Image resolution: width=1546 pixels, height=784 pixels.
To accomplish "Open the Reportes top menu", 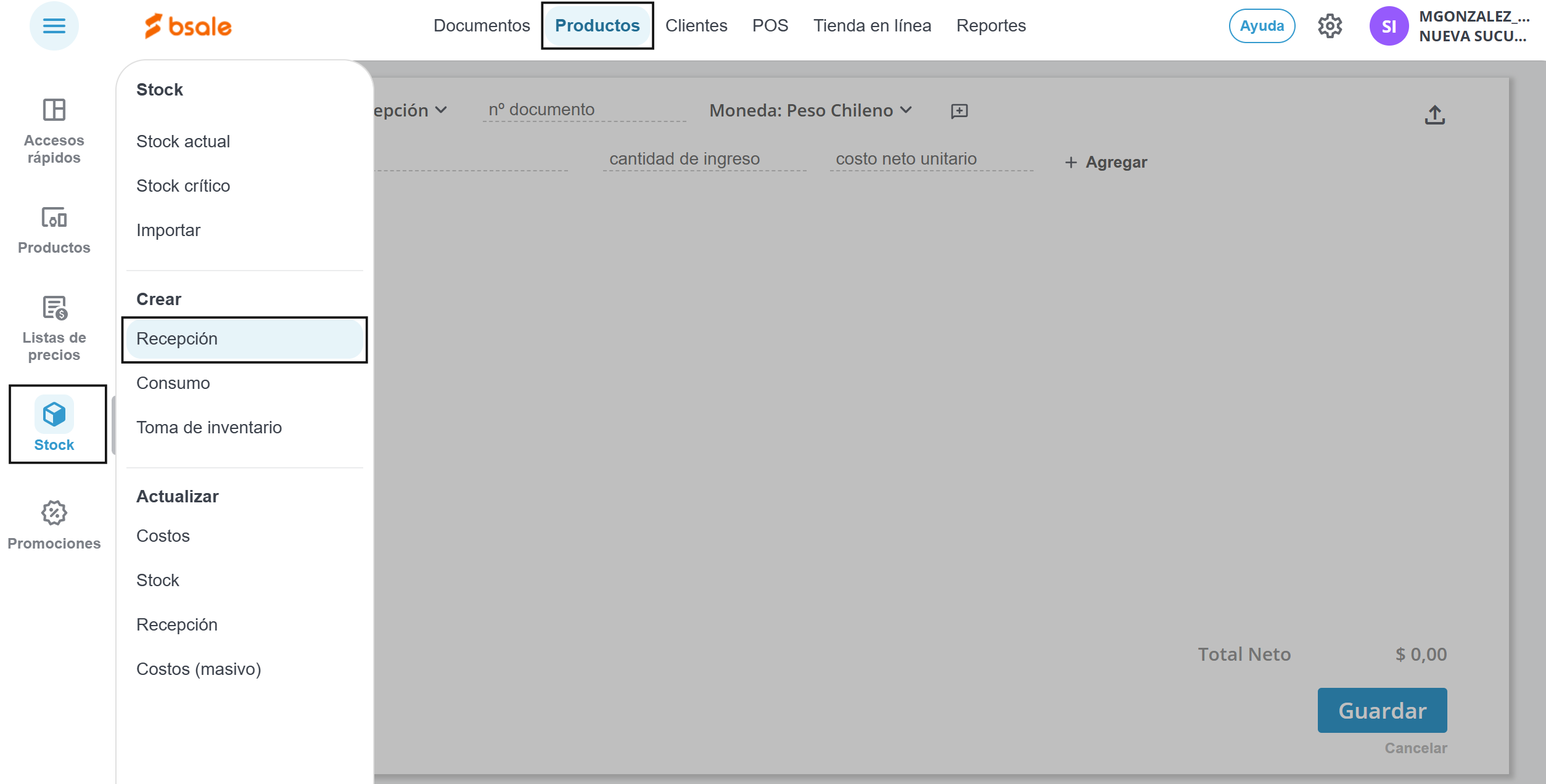I will (x=990, y=26).
